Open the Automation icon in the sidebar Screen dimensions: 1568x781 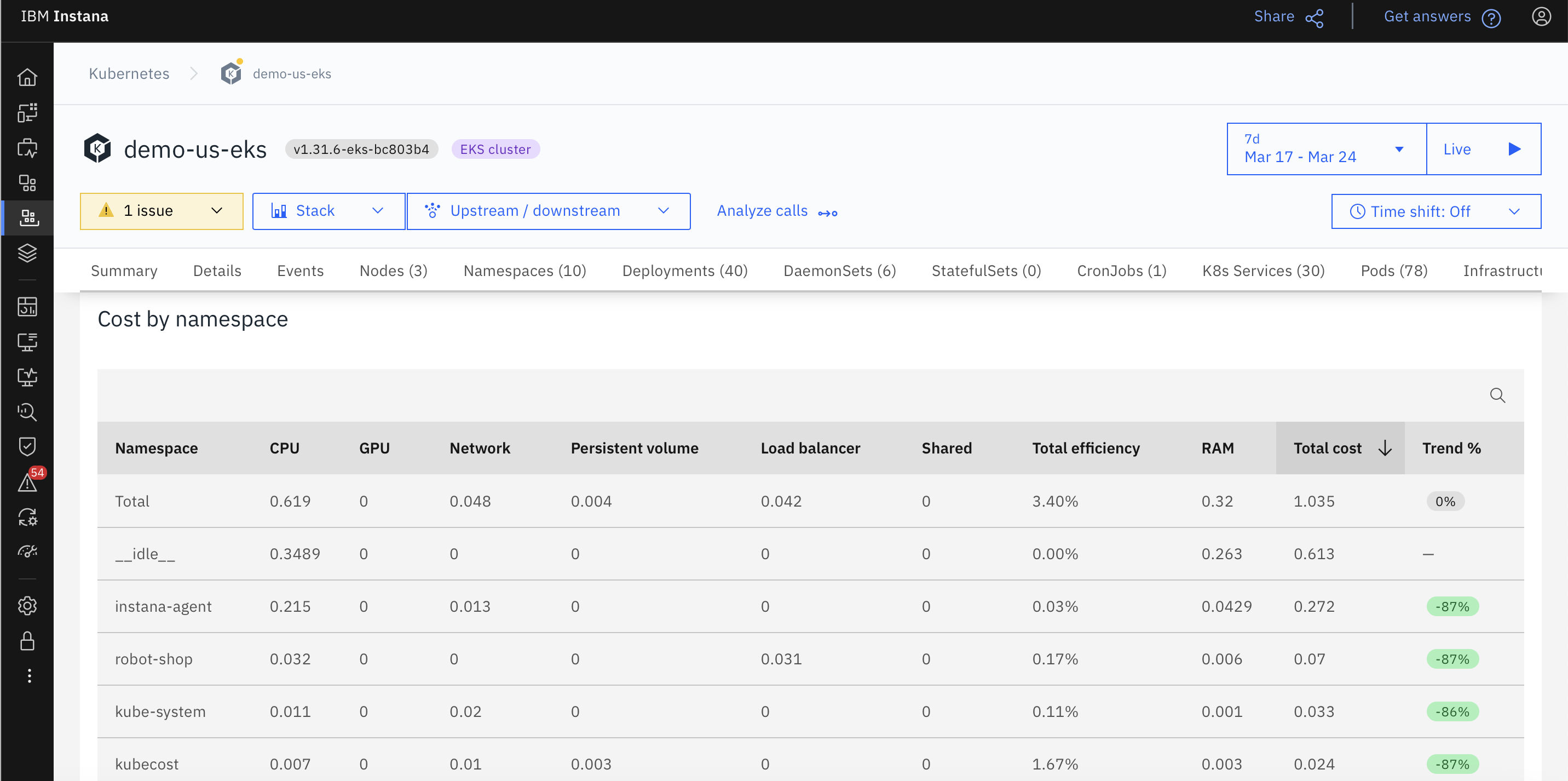[x=28, y=518]
